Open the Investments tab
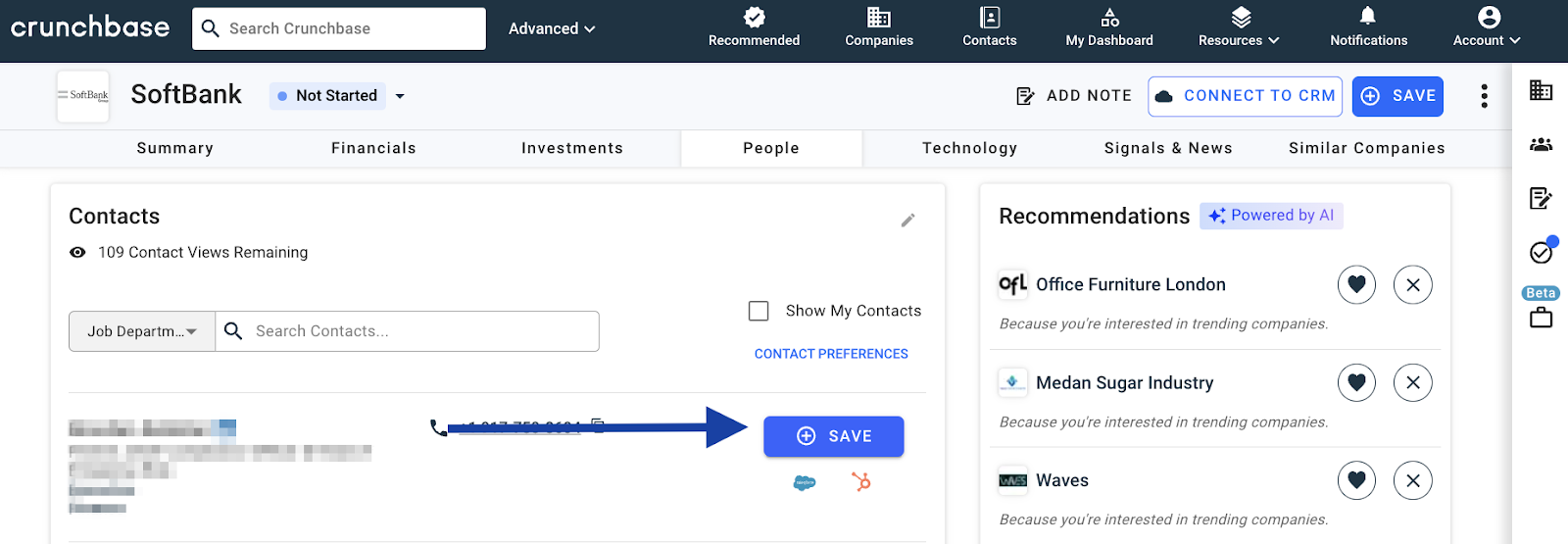 572,148
